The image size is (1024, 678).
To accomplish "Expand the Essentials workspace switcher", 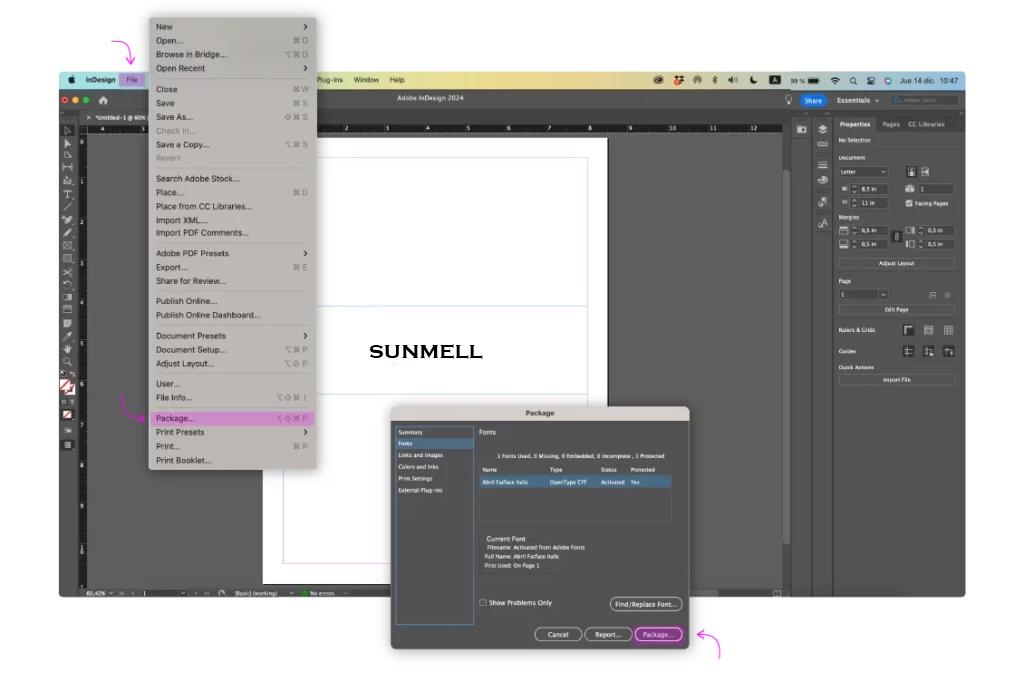I will (x=858, y=100).
